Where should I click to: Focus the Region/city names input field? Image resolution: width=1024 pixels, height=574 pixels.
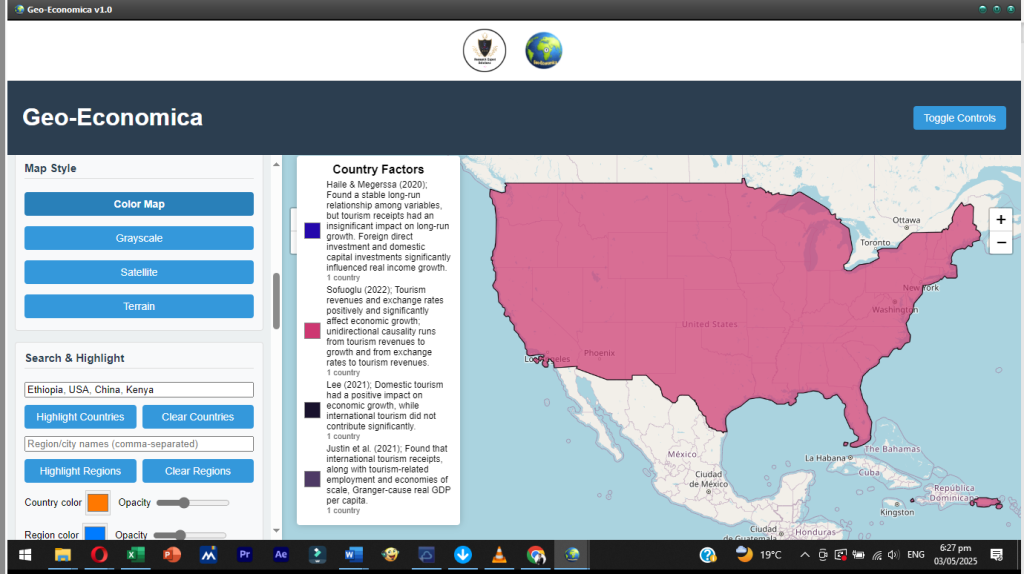pos(139,444)
